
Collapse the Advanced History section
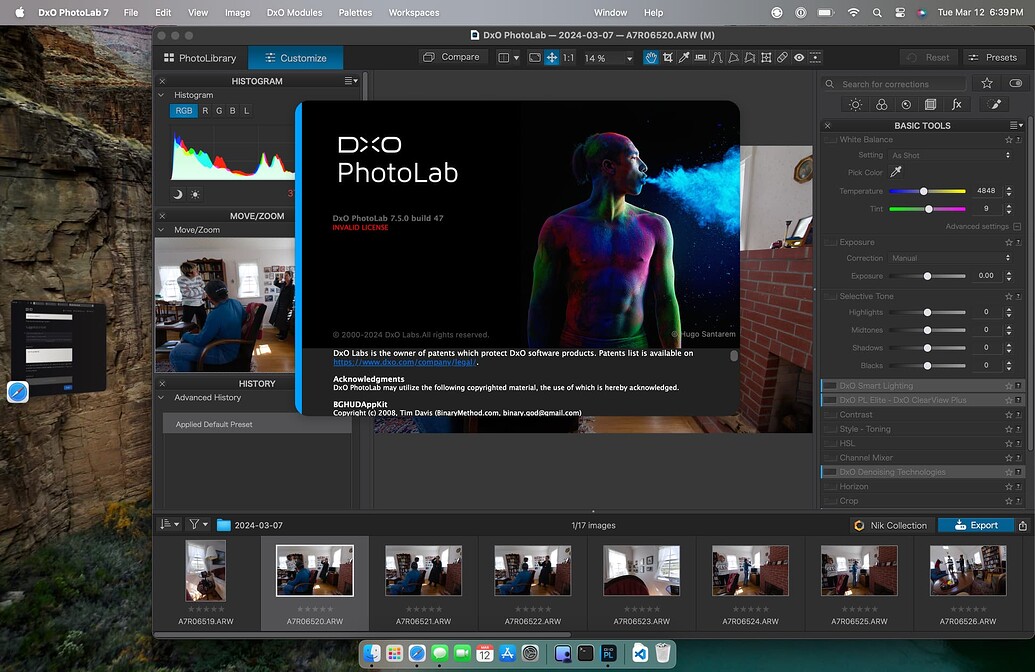click(161, 398)
